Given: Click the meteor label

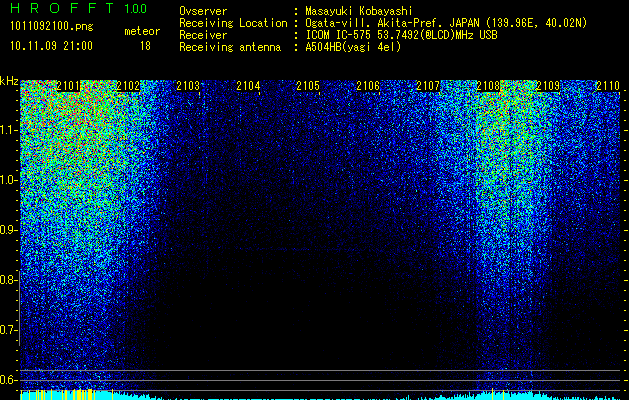Looking at the screenshot, I should pos(142,31).
